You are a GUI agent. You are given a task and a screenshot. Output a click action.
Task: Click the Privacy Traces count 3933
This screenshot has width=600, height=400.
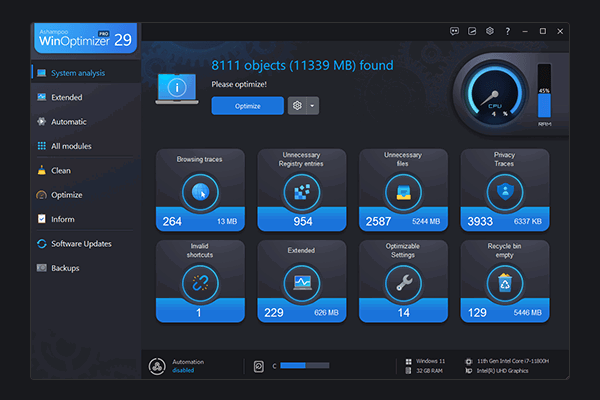[480, 221]
